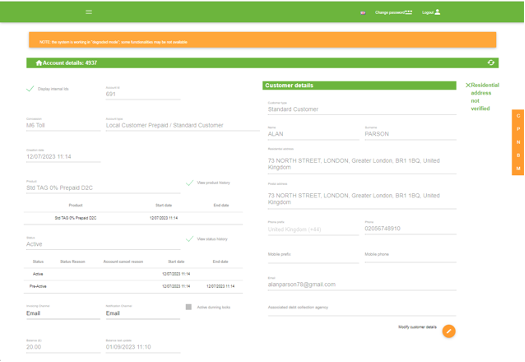Open side tab M on the orange sidebar
The height and width of the screenshot is (362, 525).
[518, 168]
